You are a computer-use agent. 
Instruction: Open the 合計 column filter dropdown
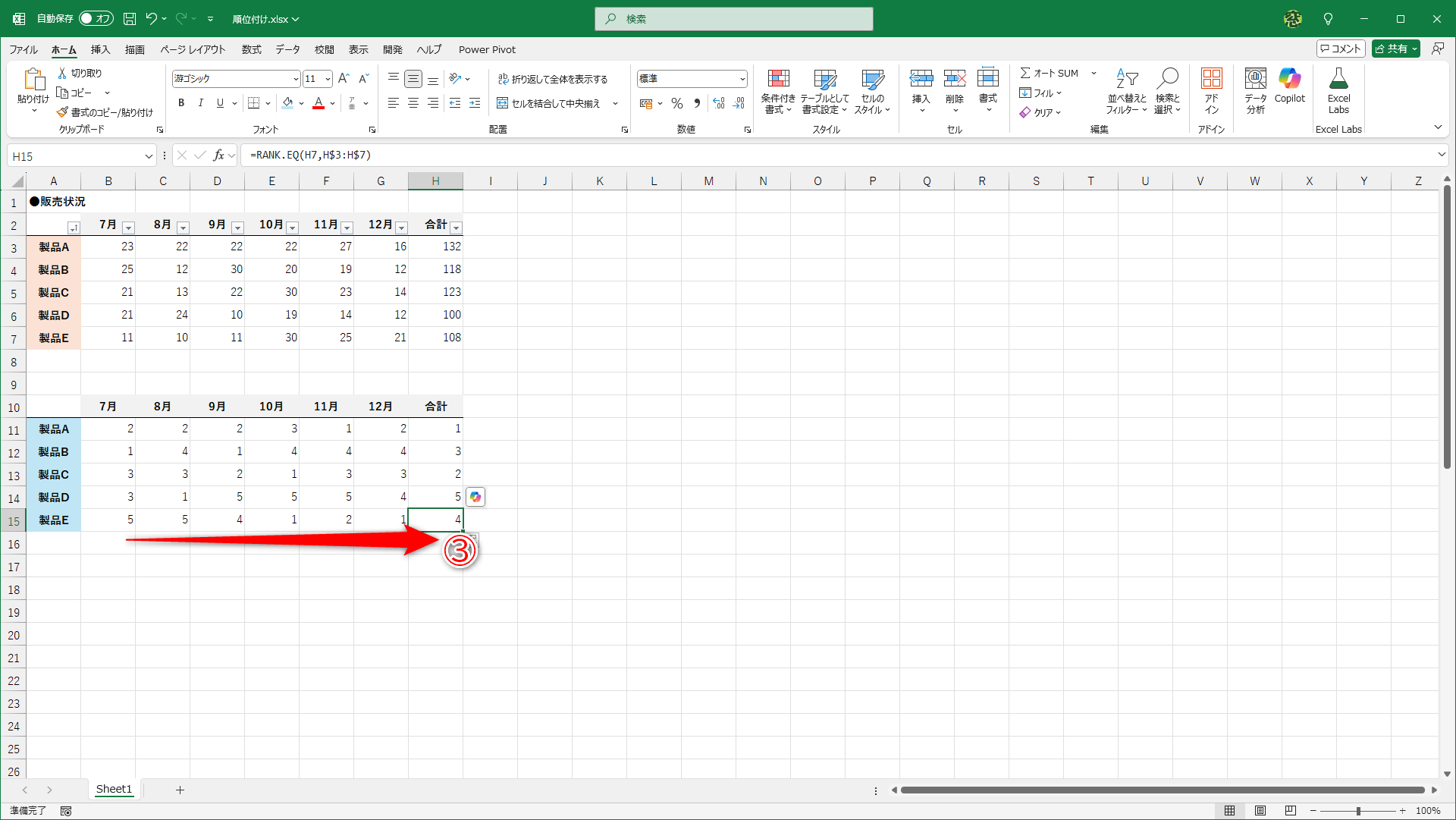[x=457, y=228]
